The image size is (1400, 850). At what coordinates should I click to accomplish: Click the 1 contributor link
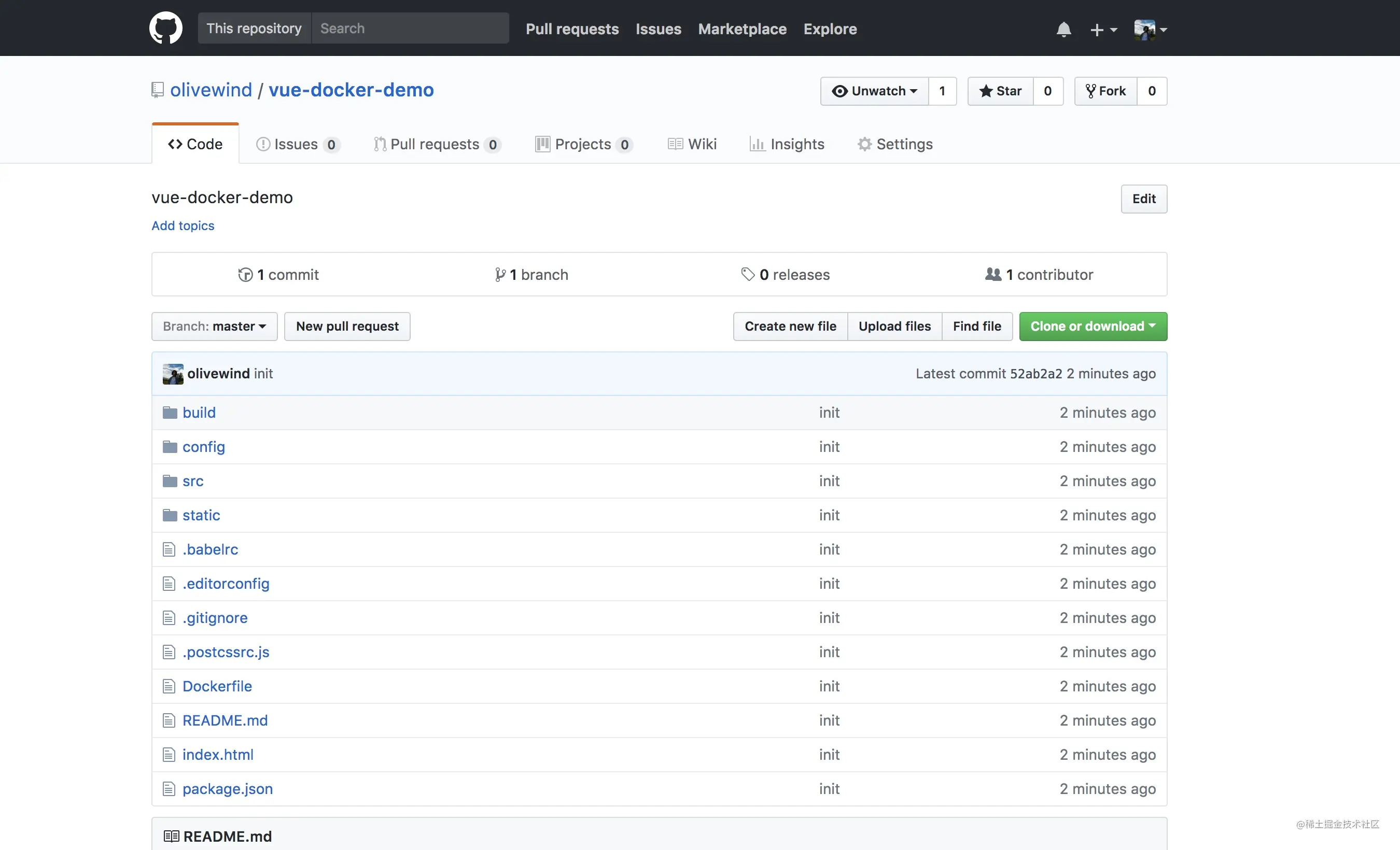point(1039,275)
